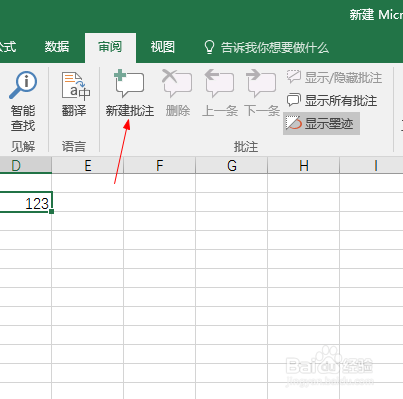Toggle Show All Comments (显示所有批注)
403x399 pixels.
point(332,101)
